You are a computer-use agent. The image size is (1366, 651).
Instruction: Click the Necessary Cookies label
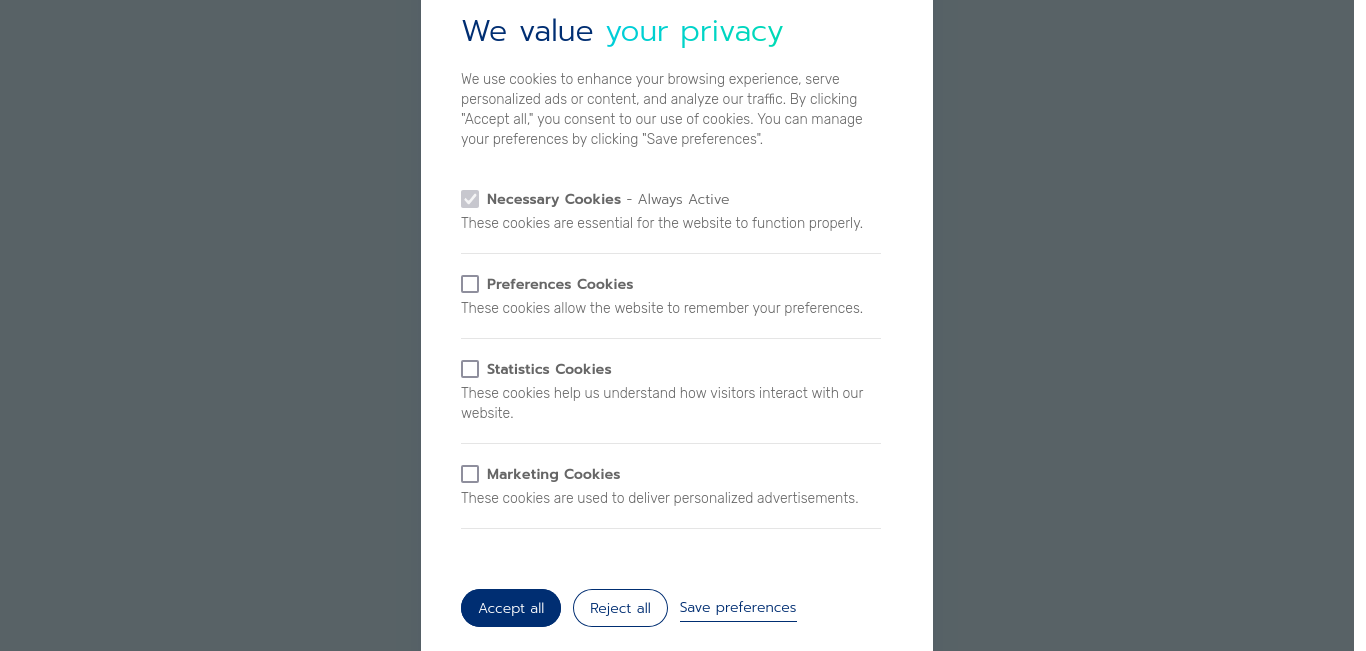[554, 199]
